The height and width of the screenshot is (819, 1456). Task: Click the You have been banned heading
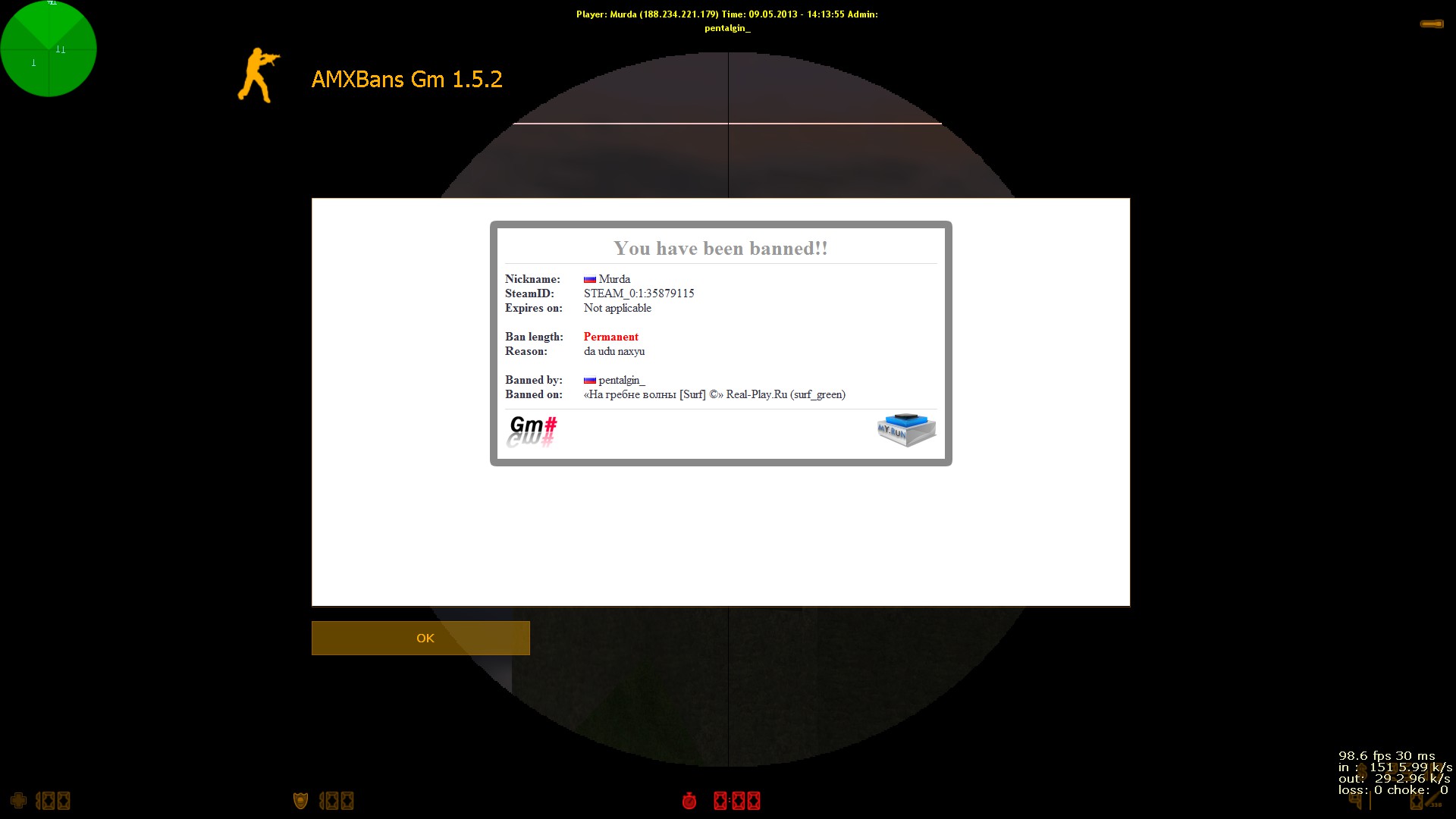(720, 249)
